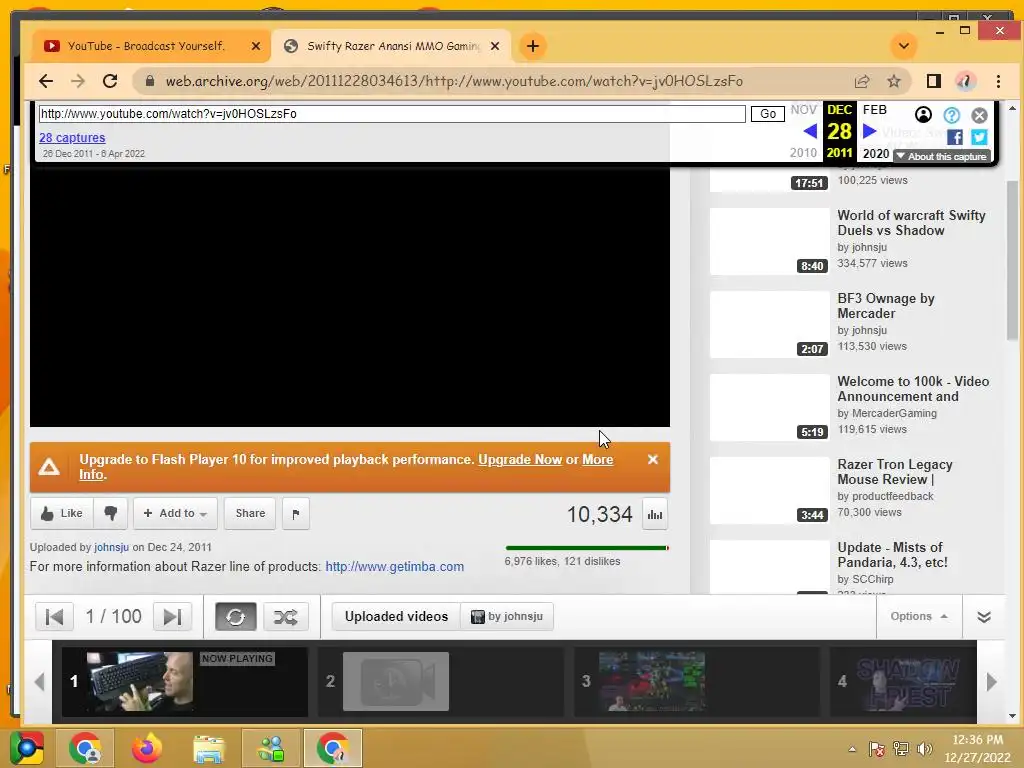1024x768 pixels.
Task: Switch to Swifty Razer Anansi tab
Action: tap(392, 46)
